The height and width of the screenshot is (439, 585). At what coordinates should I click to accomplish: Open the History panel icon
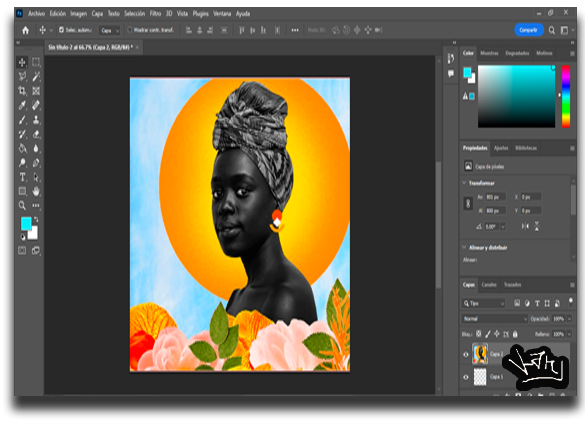[451, 59]
